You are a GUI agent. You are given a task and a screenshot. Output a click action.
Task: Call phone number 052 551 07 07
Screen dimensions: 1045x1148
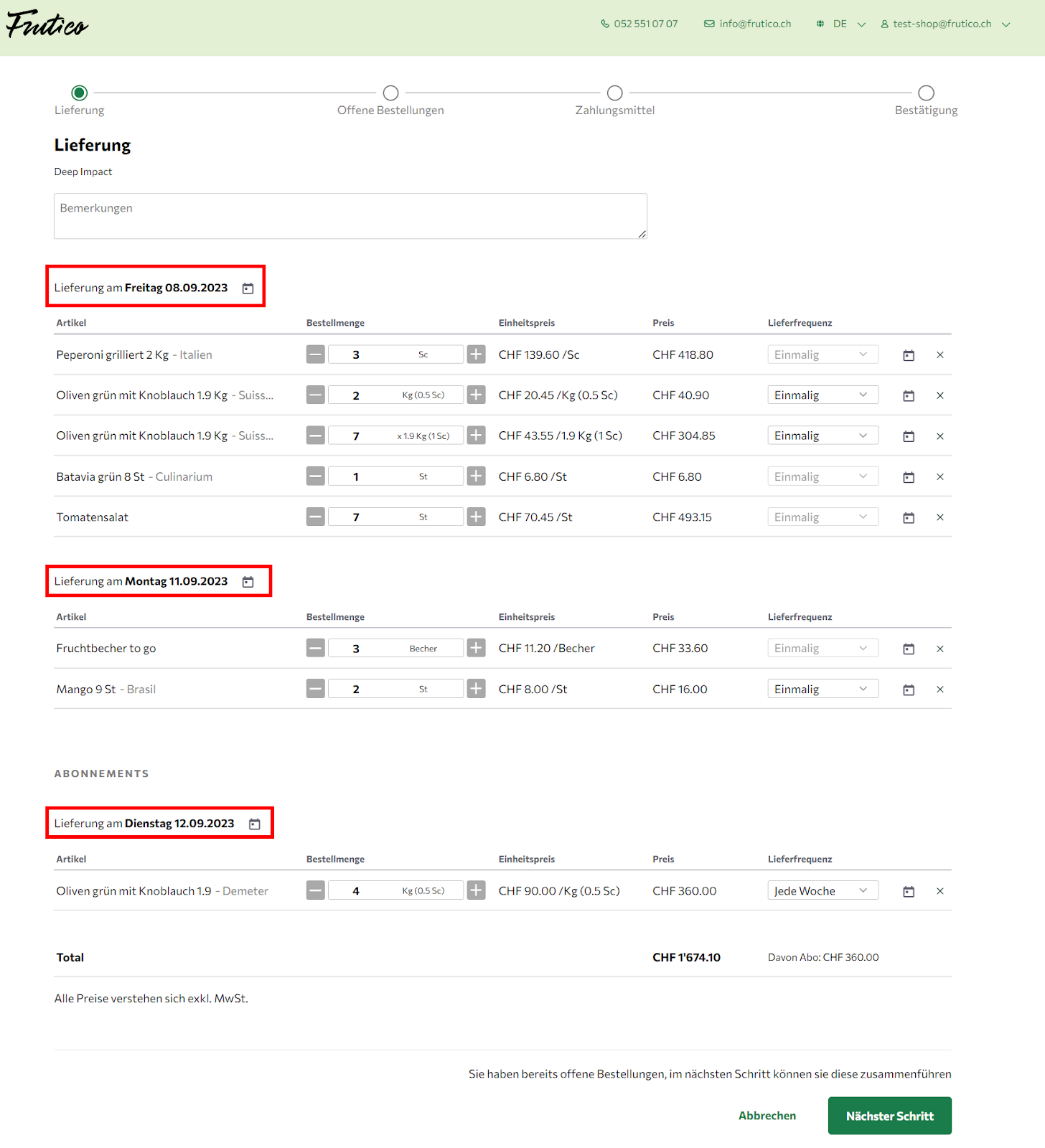[639, 24]
